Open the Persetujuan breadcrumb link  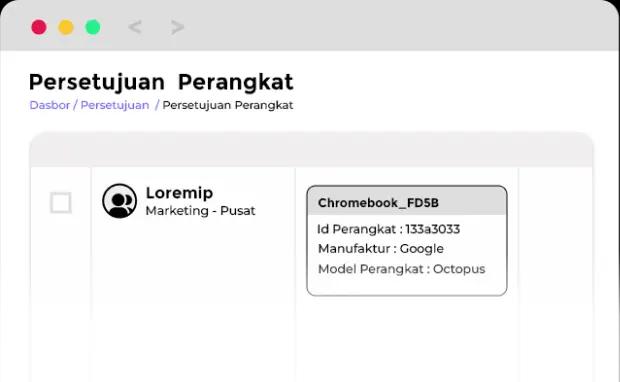(x=115, y=105)
